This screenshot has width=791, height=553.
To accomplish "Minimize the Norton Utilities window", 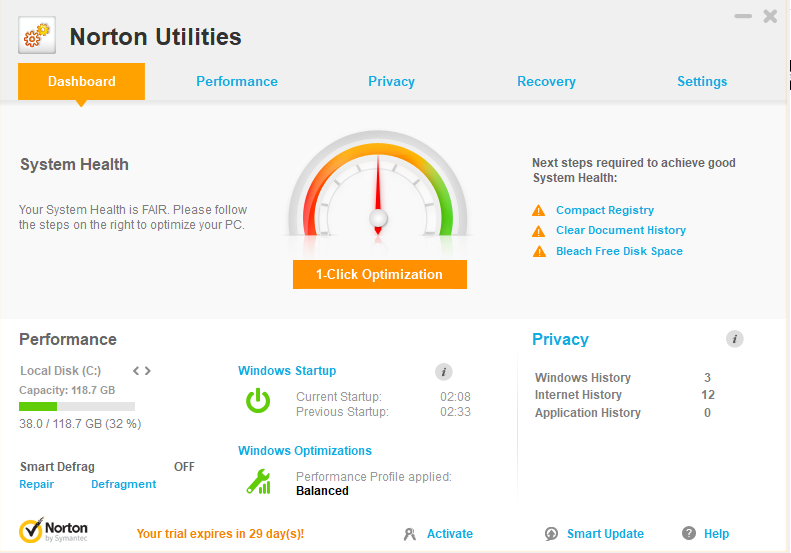I will (743, 16).
